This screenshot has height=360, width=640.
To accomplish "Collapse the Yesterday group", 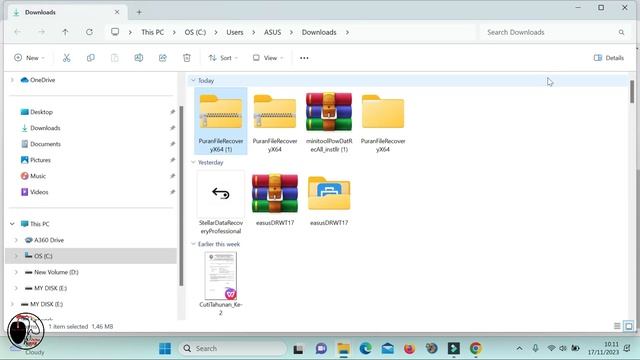I will click(193, 162).
